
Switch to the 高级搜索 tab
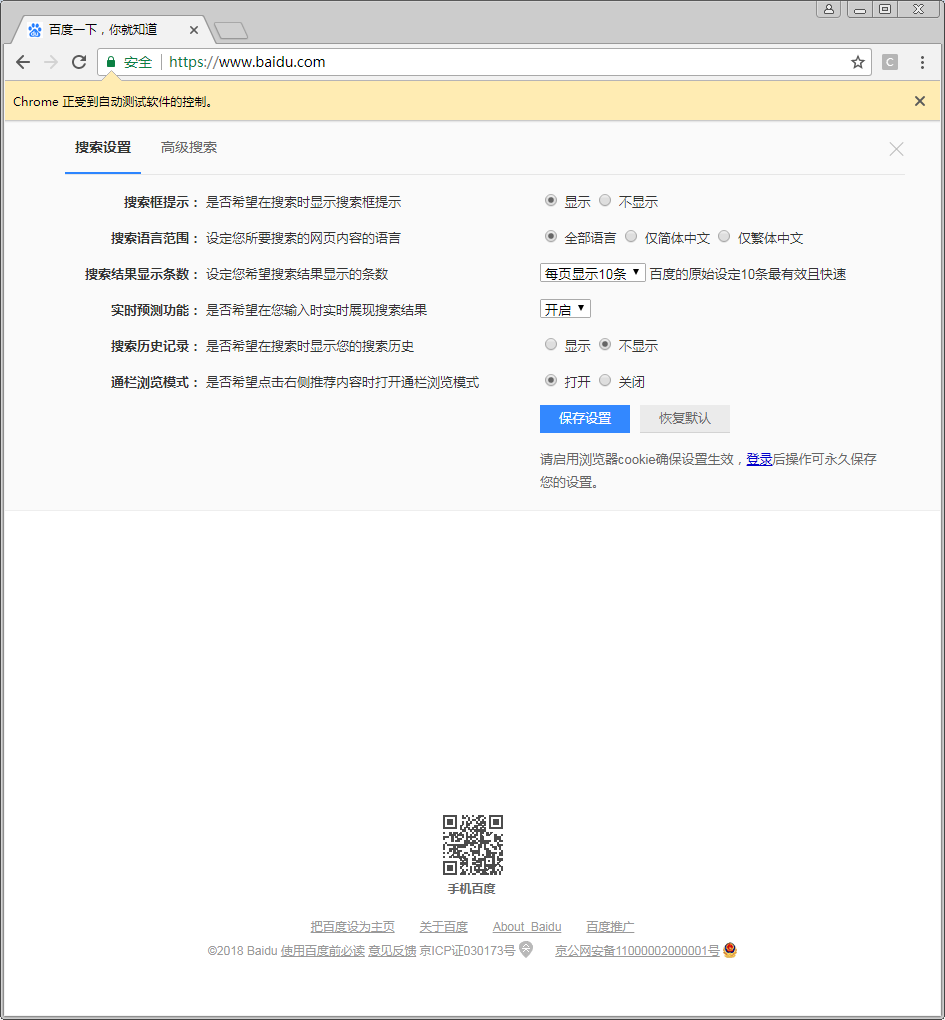(189, 148)
